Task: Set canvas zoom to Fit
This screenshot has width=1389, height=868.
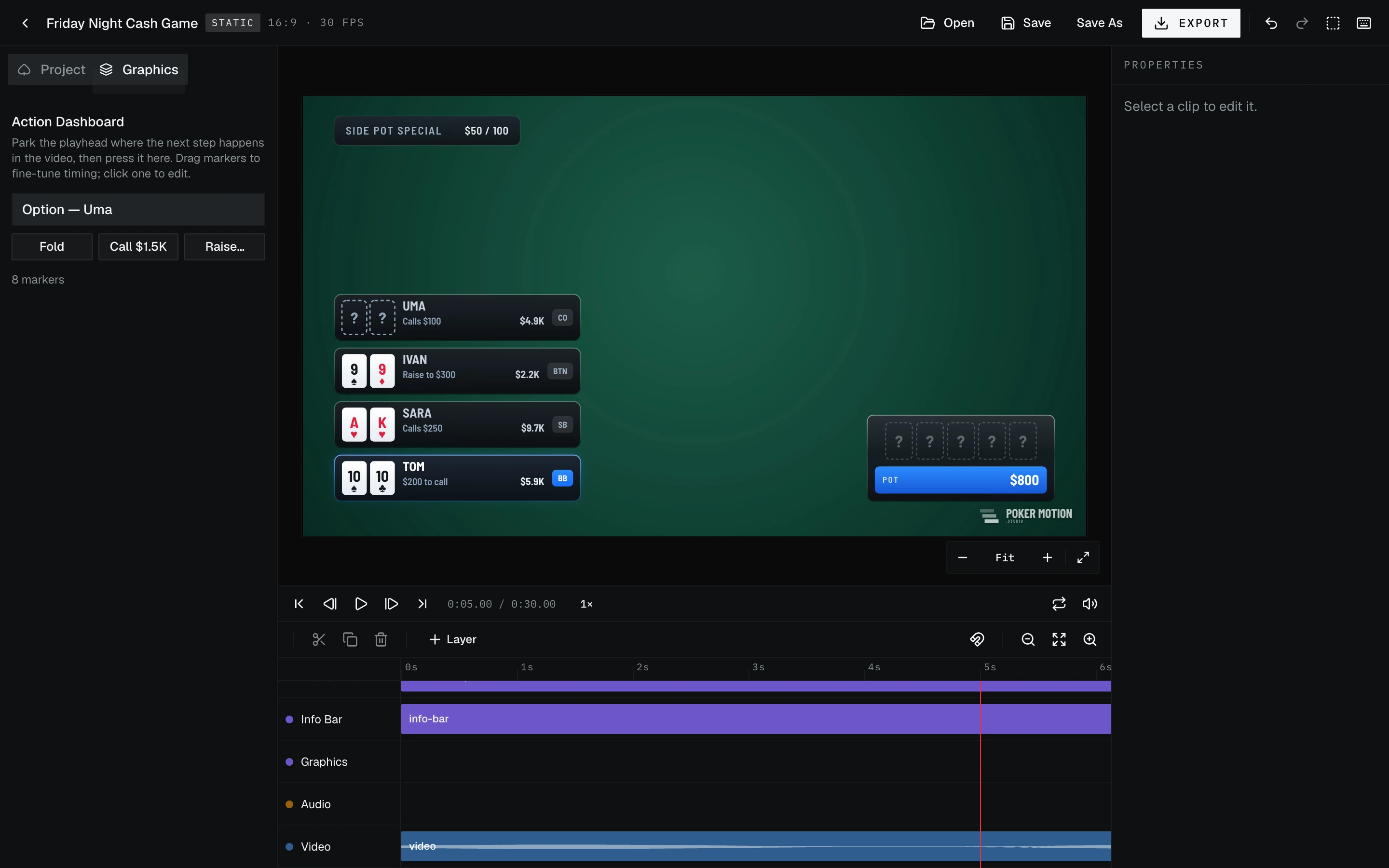Action: [1005, 557]
